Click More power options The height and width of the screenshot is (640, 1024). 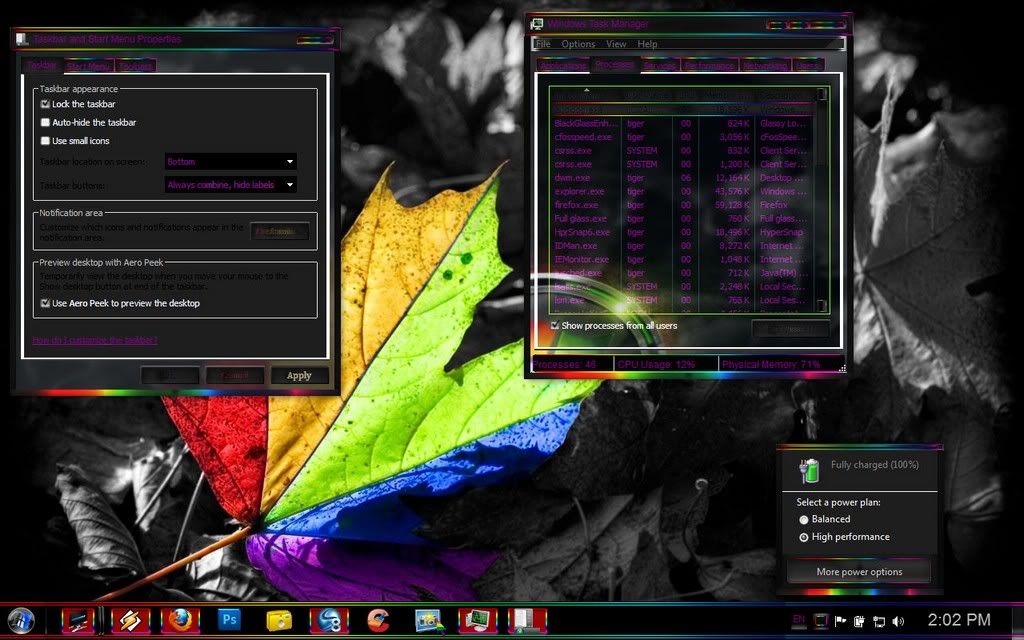(x=859, y=572)
